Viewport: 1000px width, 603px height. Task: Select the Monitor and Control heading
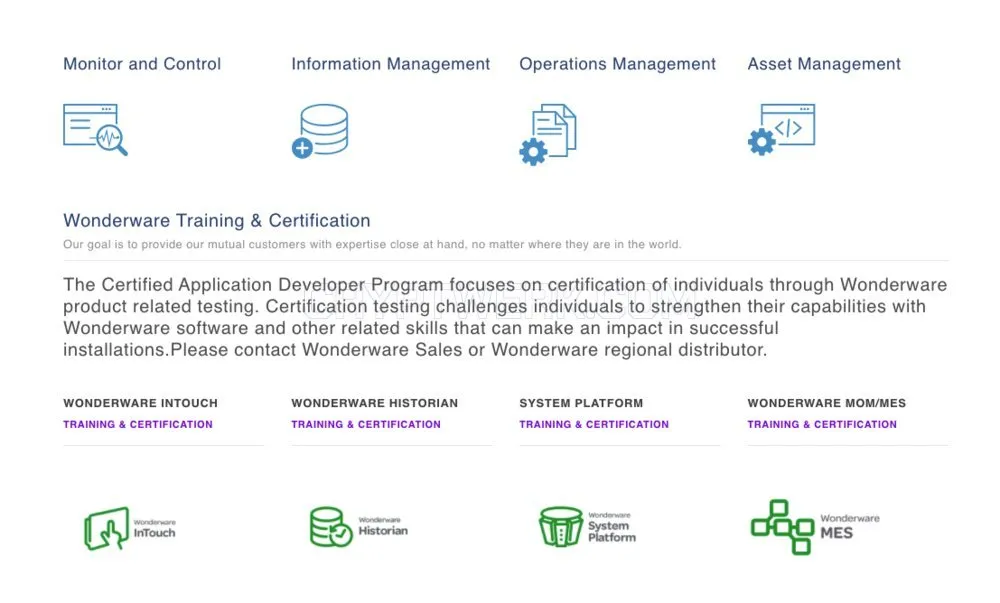click(142, 64)
